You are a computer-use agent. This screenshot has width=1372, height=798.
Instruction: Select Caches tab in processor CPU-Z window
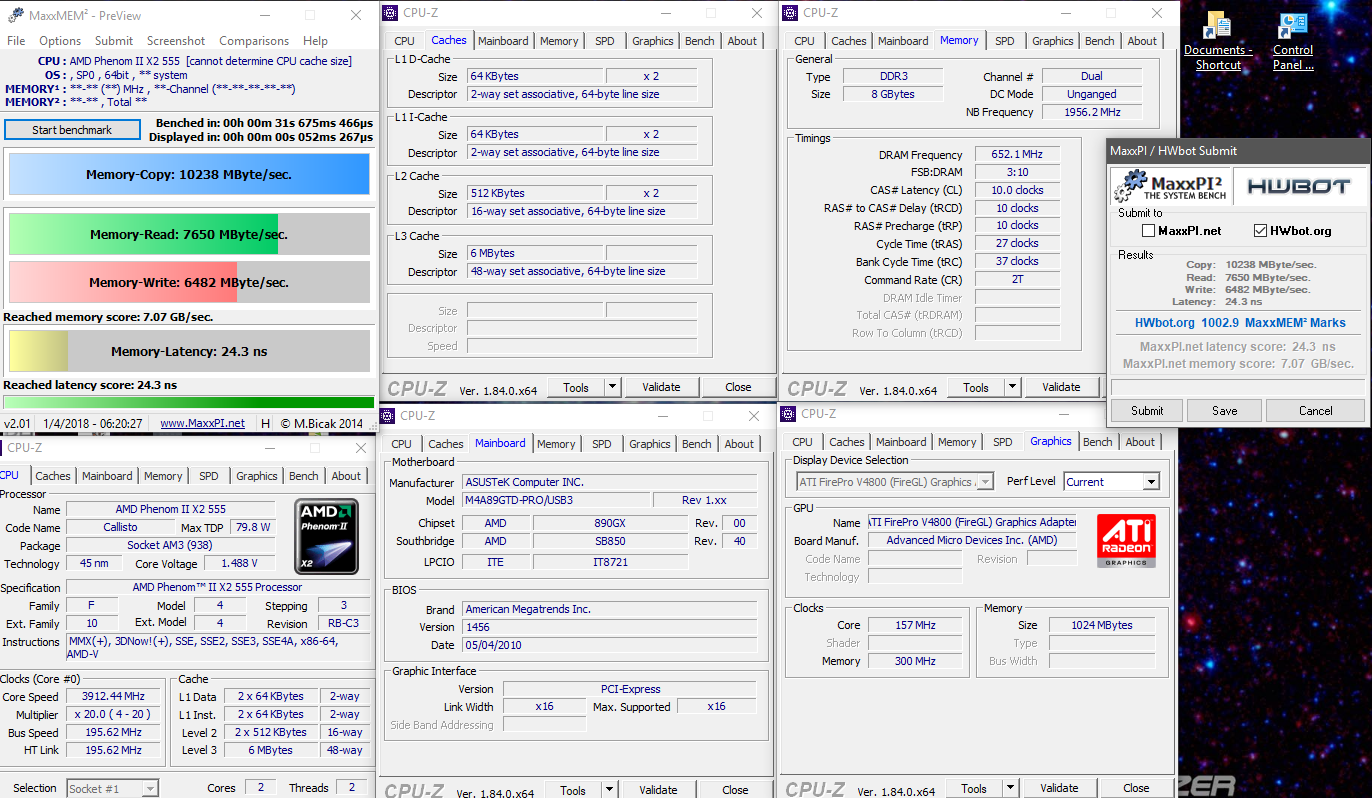coord(53,476)
